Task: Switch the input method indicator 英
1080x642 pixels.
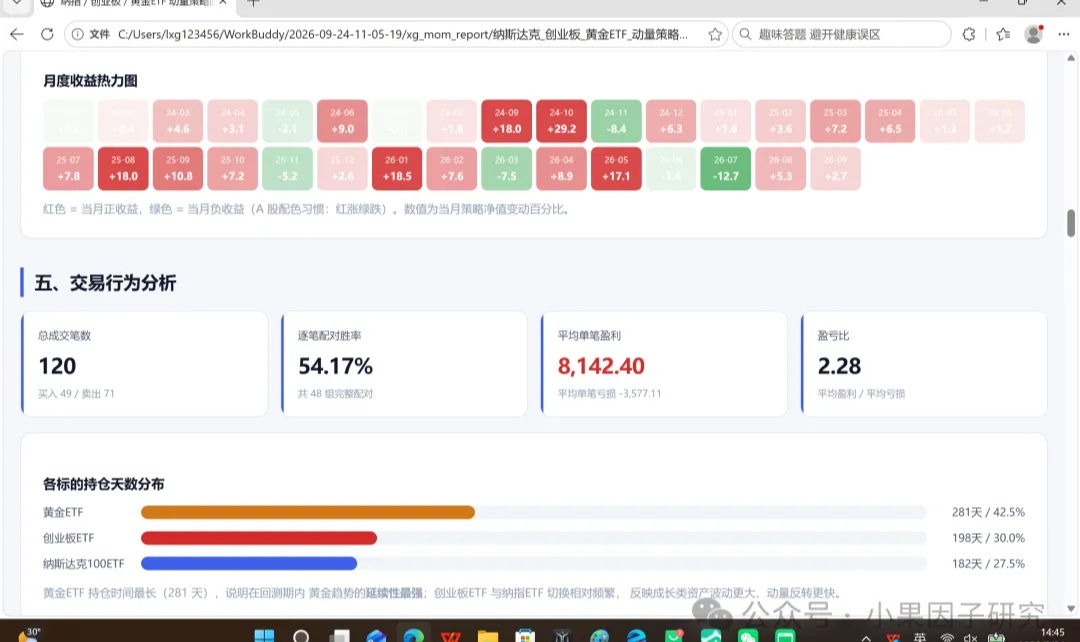Action: [920, 637]
